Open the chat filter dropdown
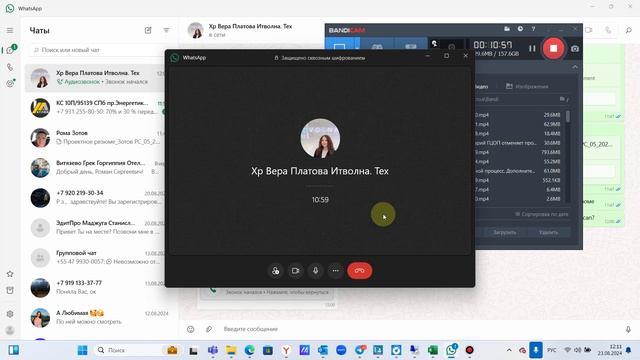This screenshot has height=360, width=640. (166, 30)
